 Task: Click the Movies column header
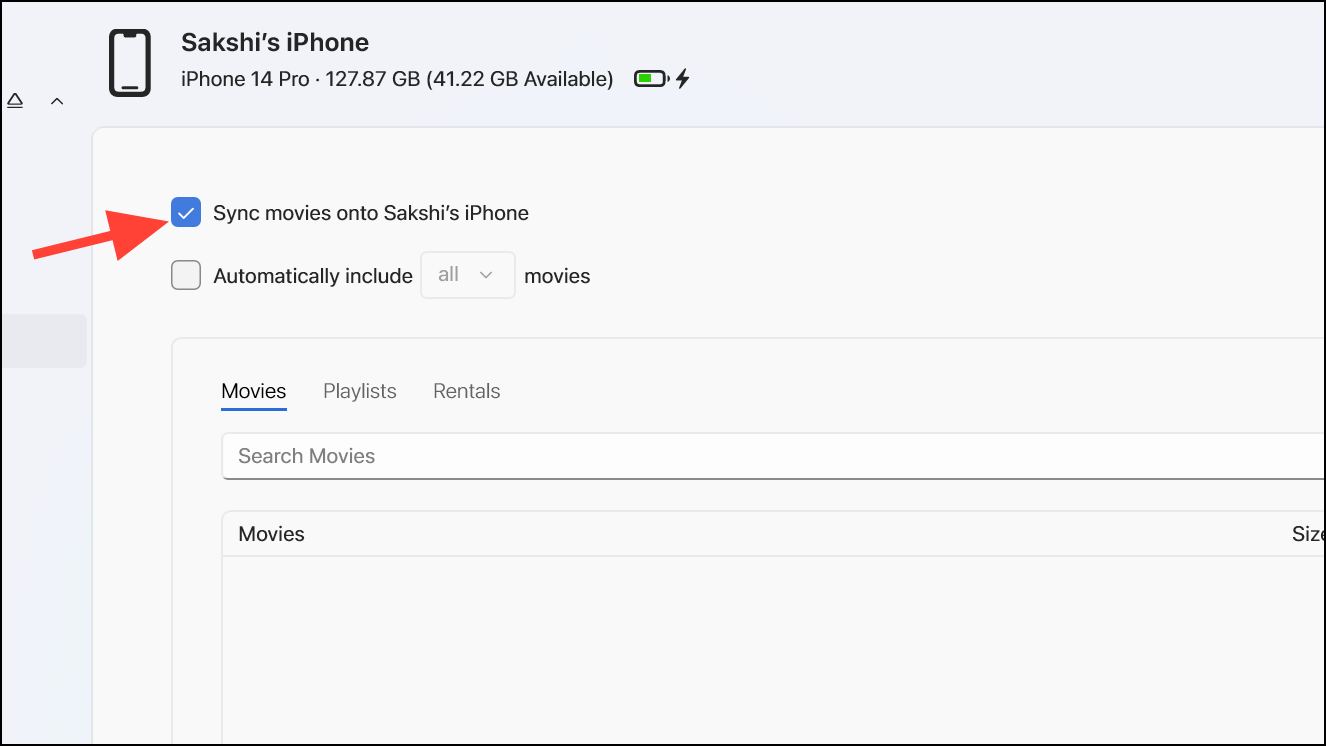point(271,533)
